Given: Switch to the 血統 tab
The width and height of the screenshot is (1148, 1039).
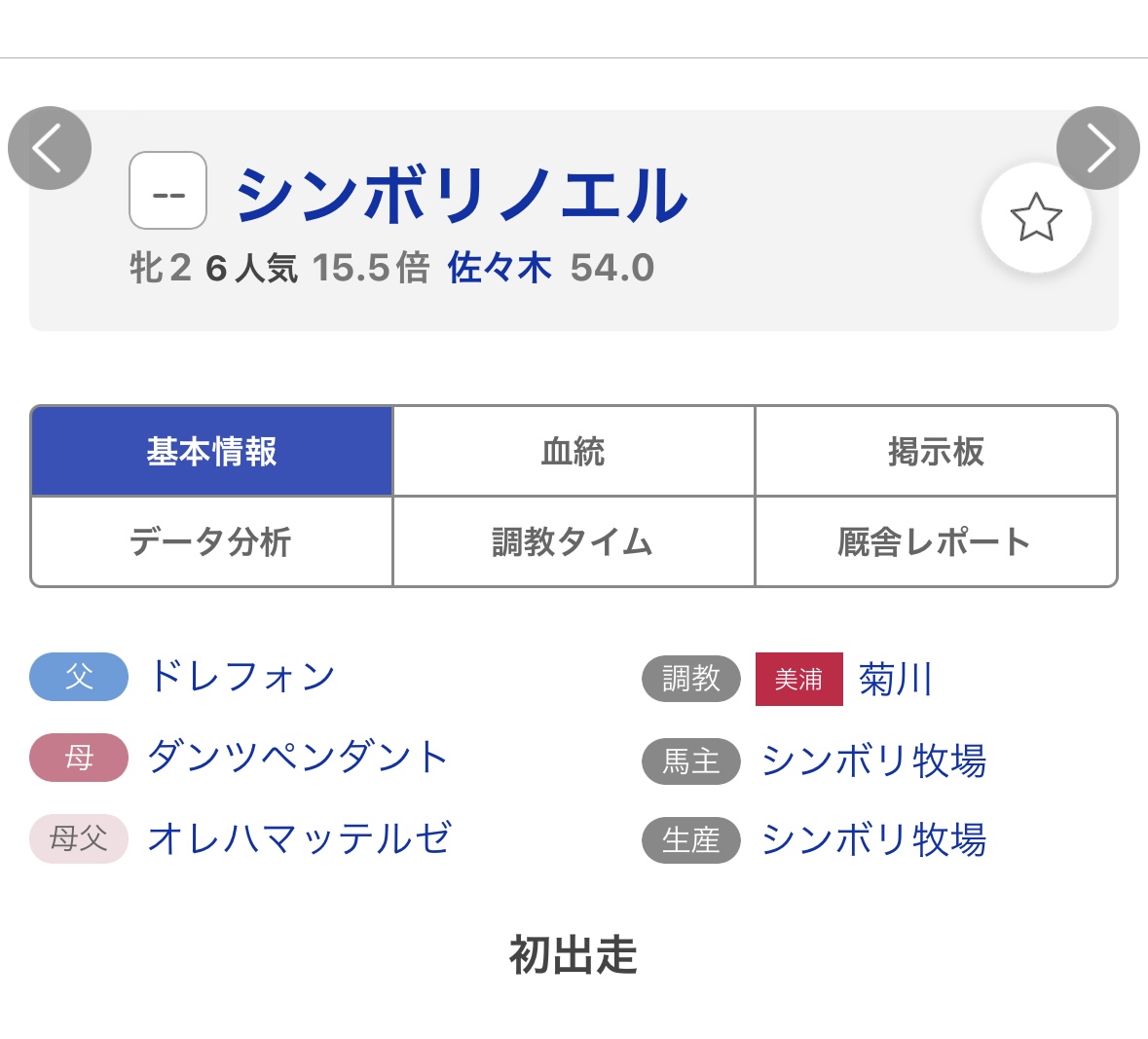Looking at the screenshot, I should pos(574,452).
